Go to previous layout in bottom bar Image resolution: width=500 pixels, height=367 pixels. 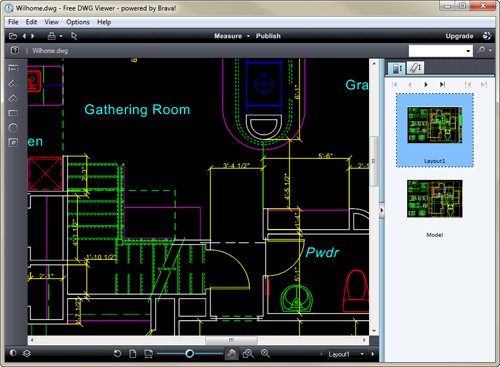tap(321, 354)
